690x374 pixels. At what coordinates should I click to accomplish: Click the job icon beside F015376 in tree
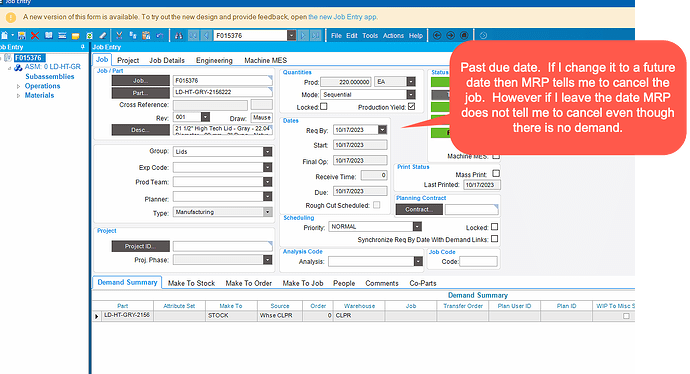(8, 58)
